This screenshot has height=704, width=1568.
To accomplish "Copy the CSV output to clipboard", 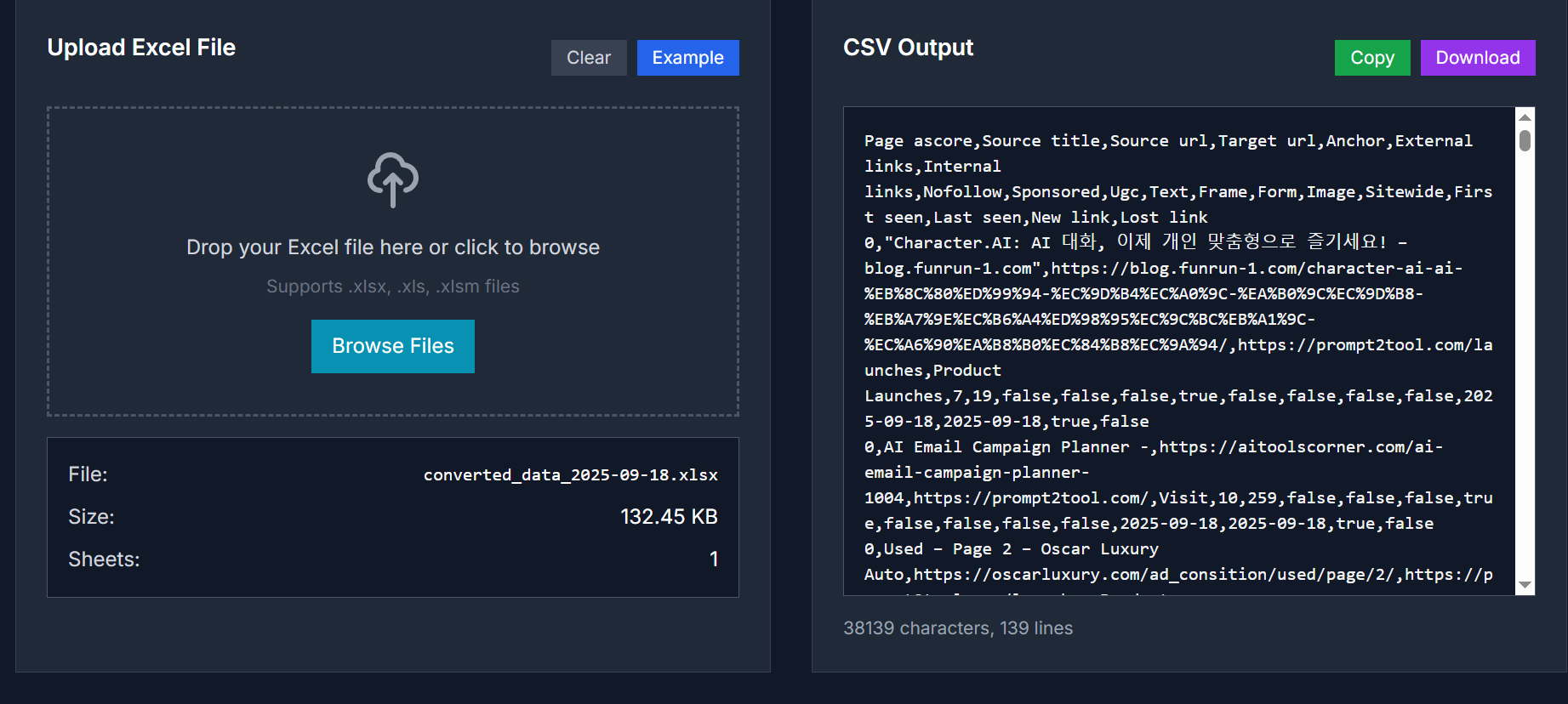I will (1371, 58).
